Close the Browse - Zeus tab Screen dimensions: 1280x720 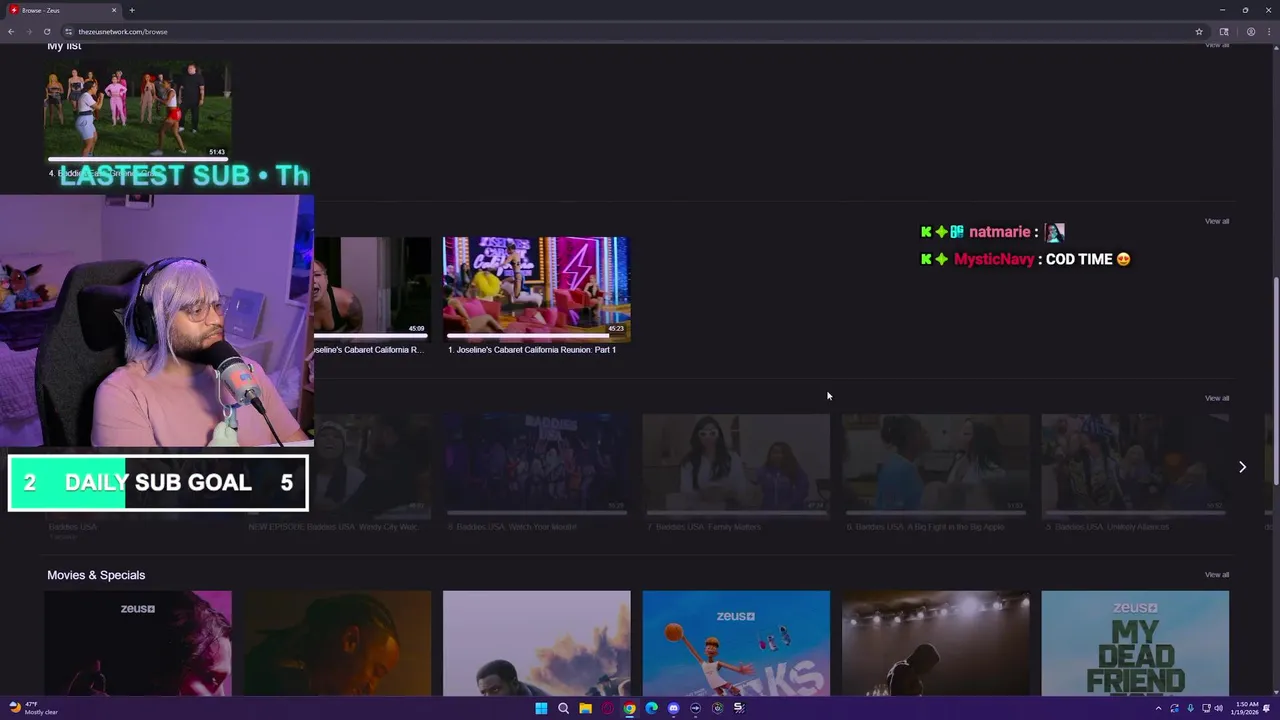click(114, 10)
